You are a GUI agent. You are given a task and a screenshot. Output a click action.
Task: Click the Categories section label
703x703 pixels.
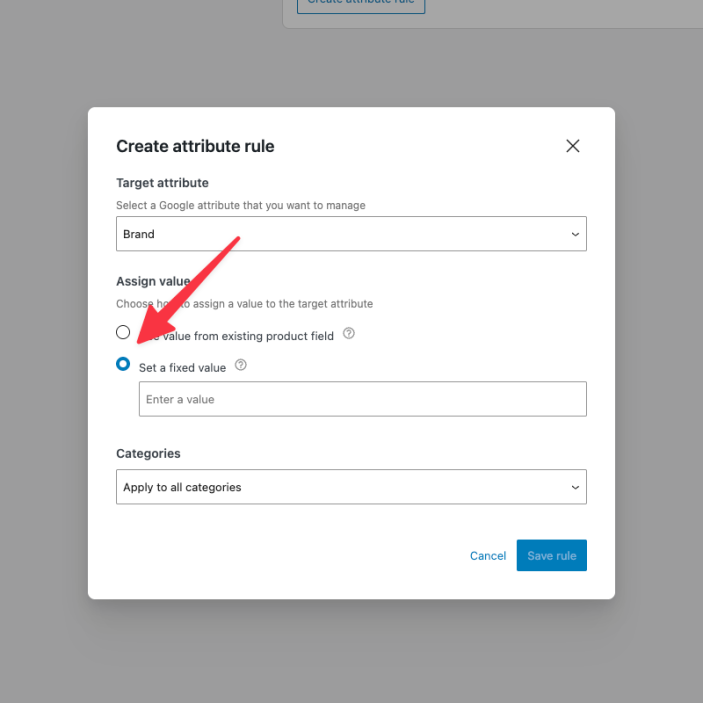[x=148, y=453]
